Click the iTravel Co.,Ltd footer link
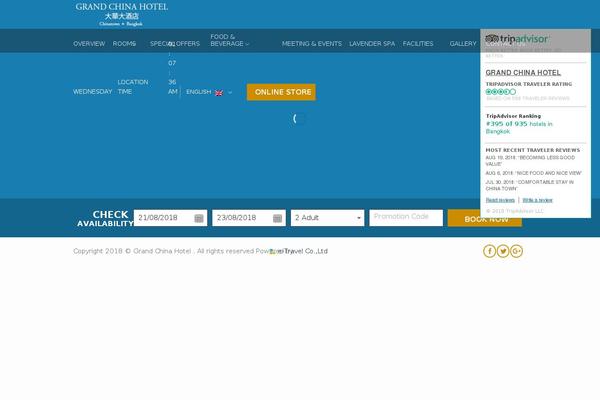Screen dimensions: 600x400 click(x=302, y=251)
